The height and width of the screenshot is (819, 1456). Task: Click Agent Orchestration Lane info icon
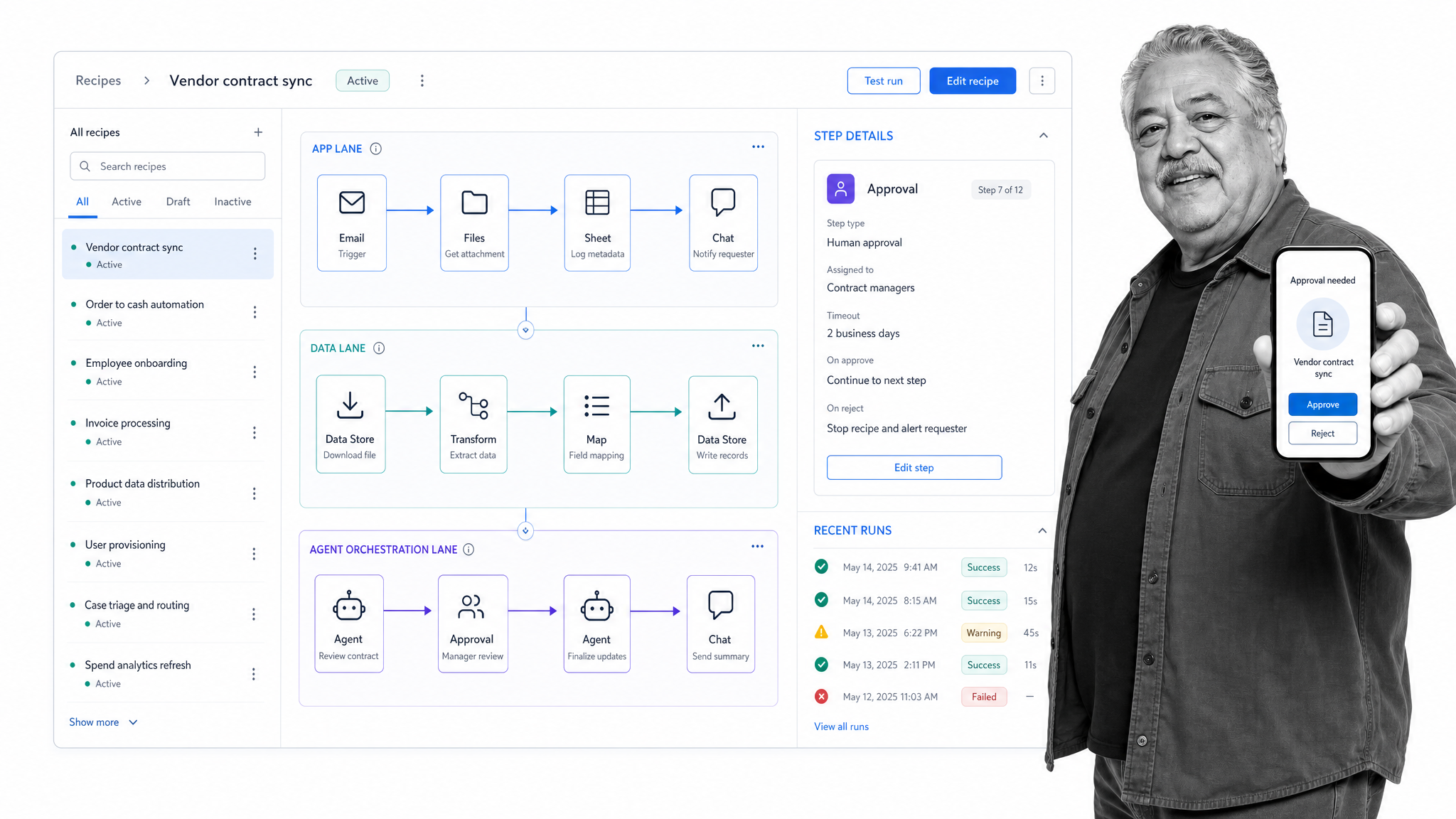click(469, 550)
